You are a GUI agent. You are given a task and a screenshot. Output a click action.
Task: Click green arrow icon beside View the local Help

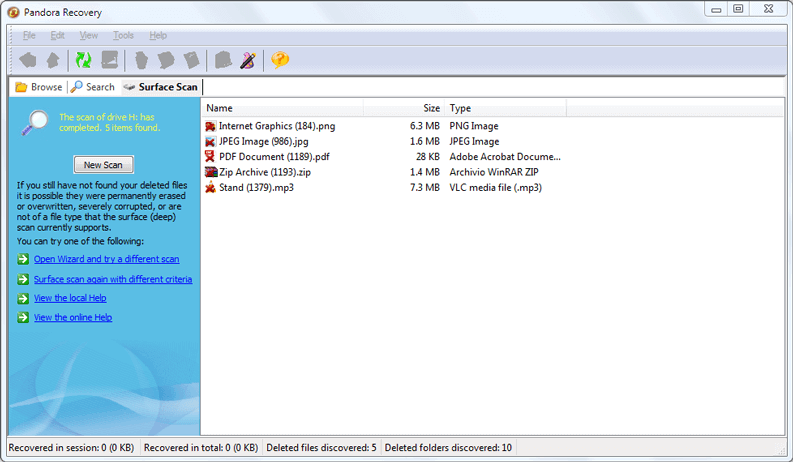[23, 298]
